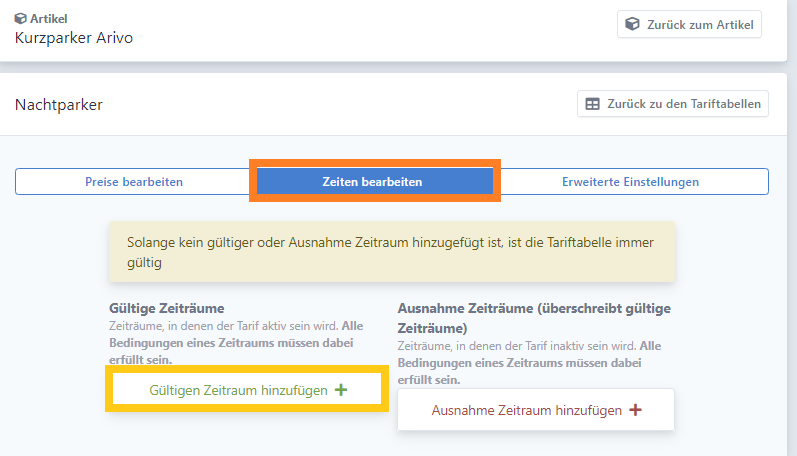Screen dimensions: 797x456
Task: Add period with Gültigen Zeitraum hinzufügen label
Action: coord(238,390)
